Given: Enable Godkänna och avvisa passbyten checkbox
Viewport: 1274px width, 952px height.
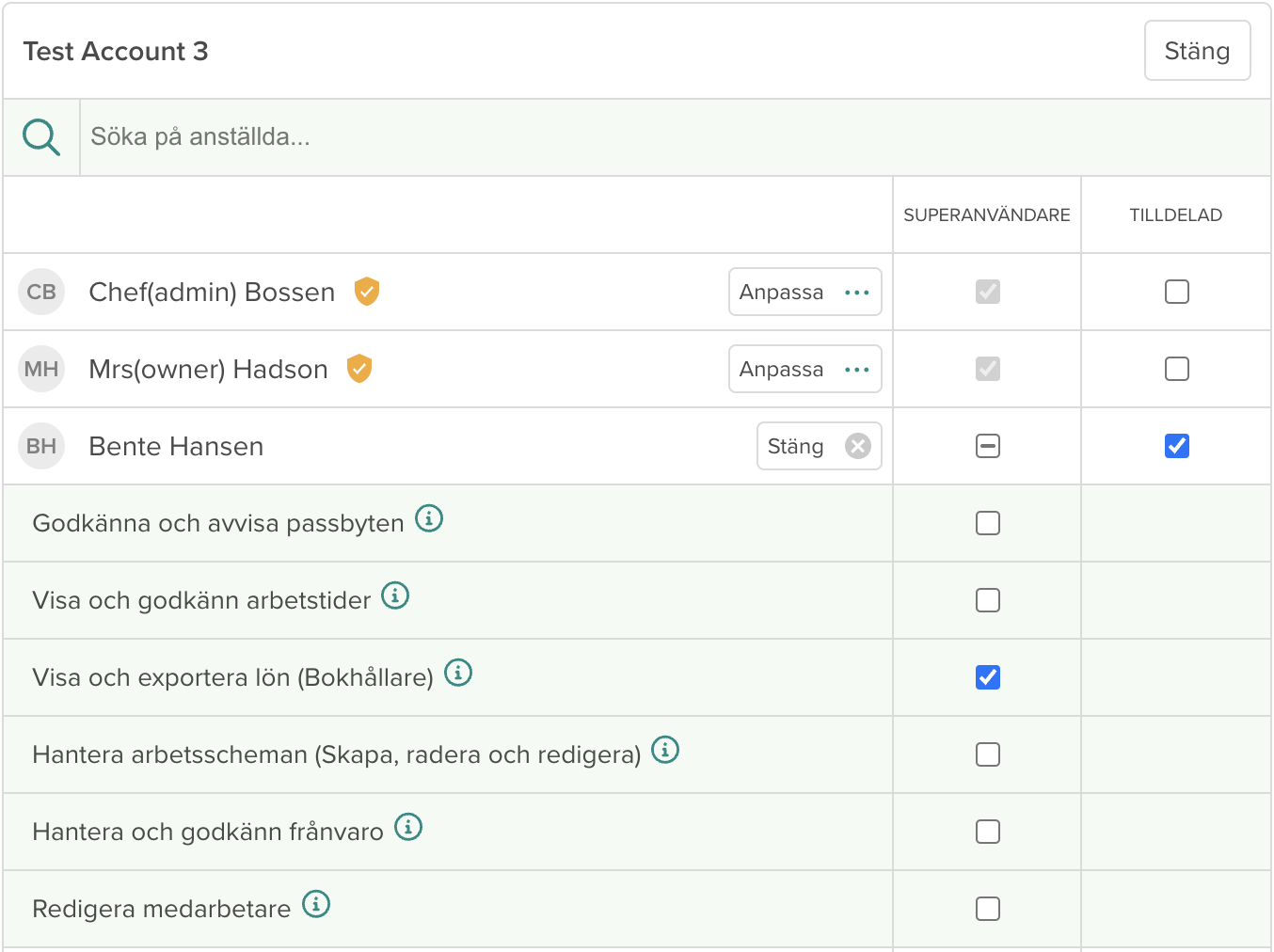Looking at the screenshot, I should [987, 523].
